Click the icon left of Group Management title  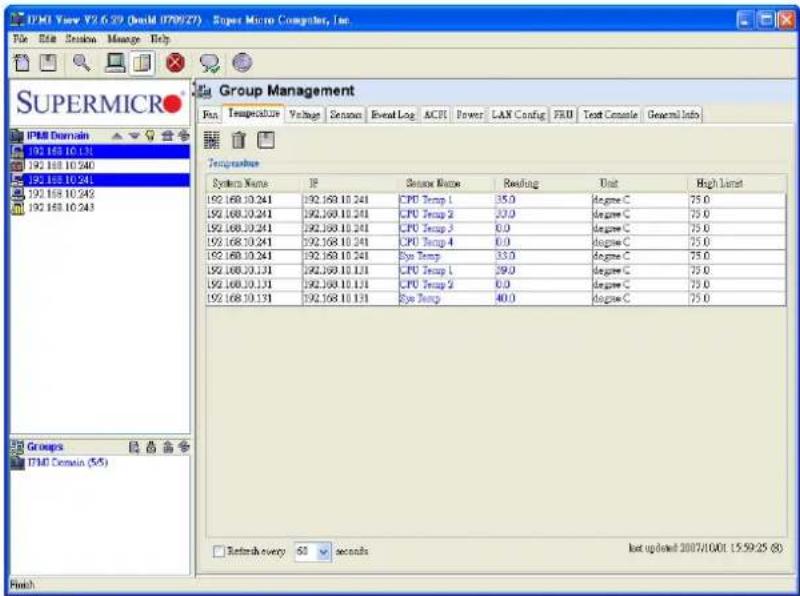(x=205, y=91)
